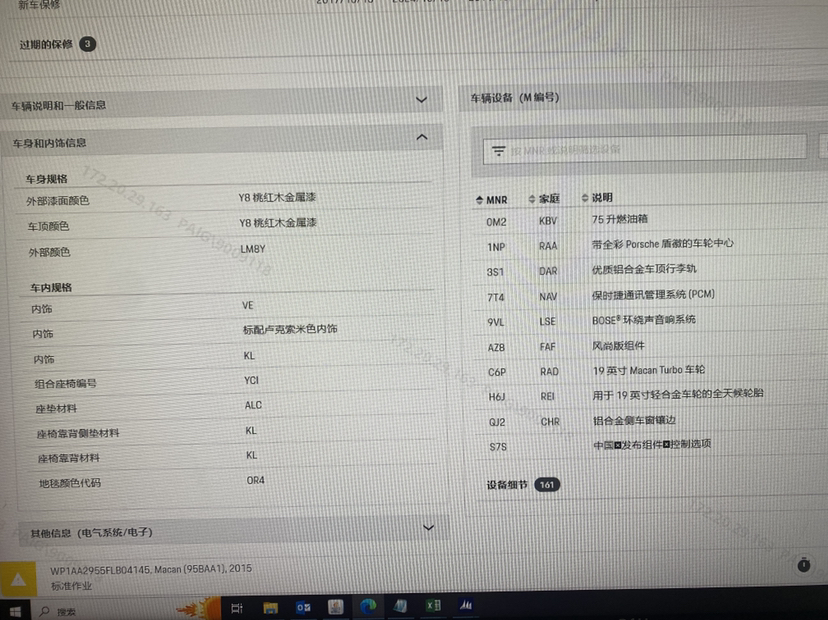The width and height of the screenshot is (828, 620).
Task: Collapse the 车身和内饰信息 section
Action: tap(421, 137)
